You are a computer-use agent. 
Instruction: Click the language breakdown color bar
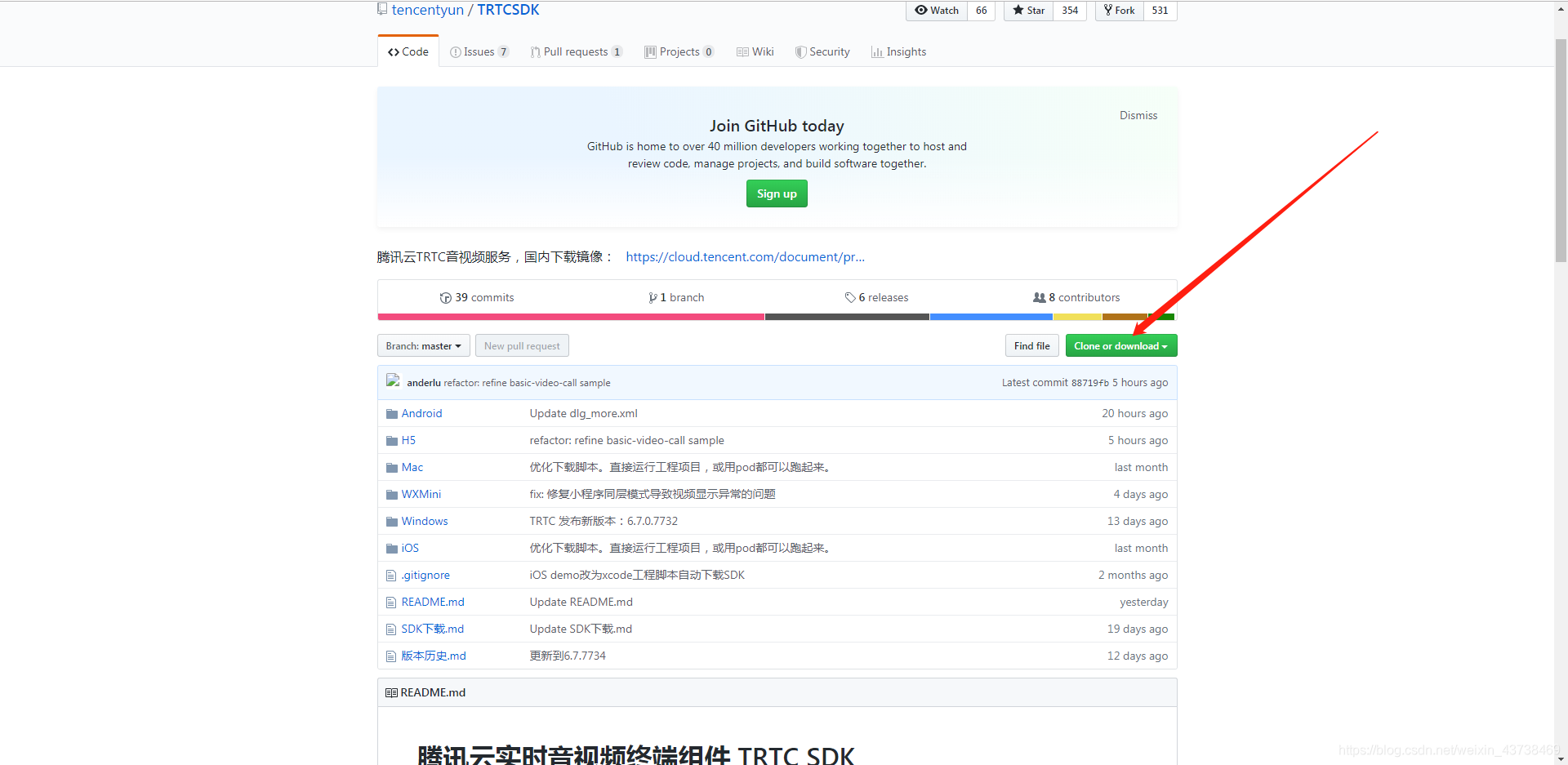click(x=776, y=317)
